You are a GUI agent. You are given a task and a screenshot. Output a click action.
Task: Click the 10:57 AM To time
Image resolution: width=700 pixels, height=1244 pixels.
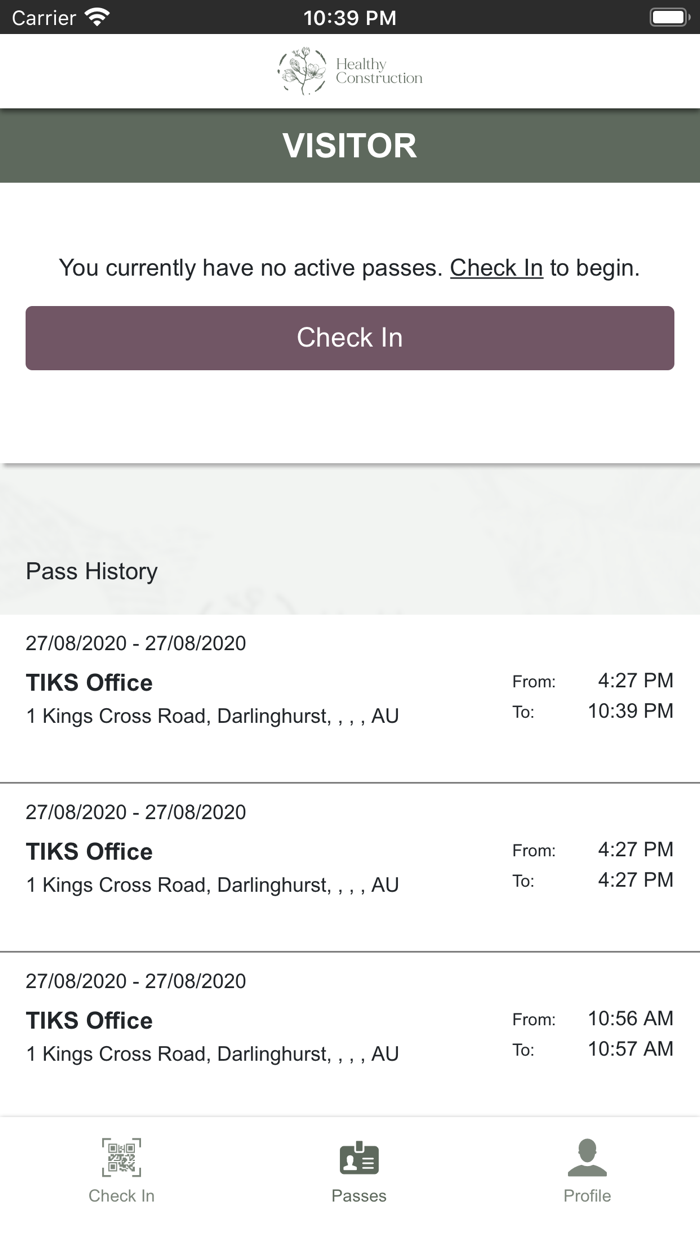tap(630, 1049)
